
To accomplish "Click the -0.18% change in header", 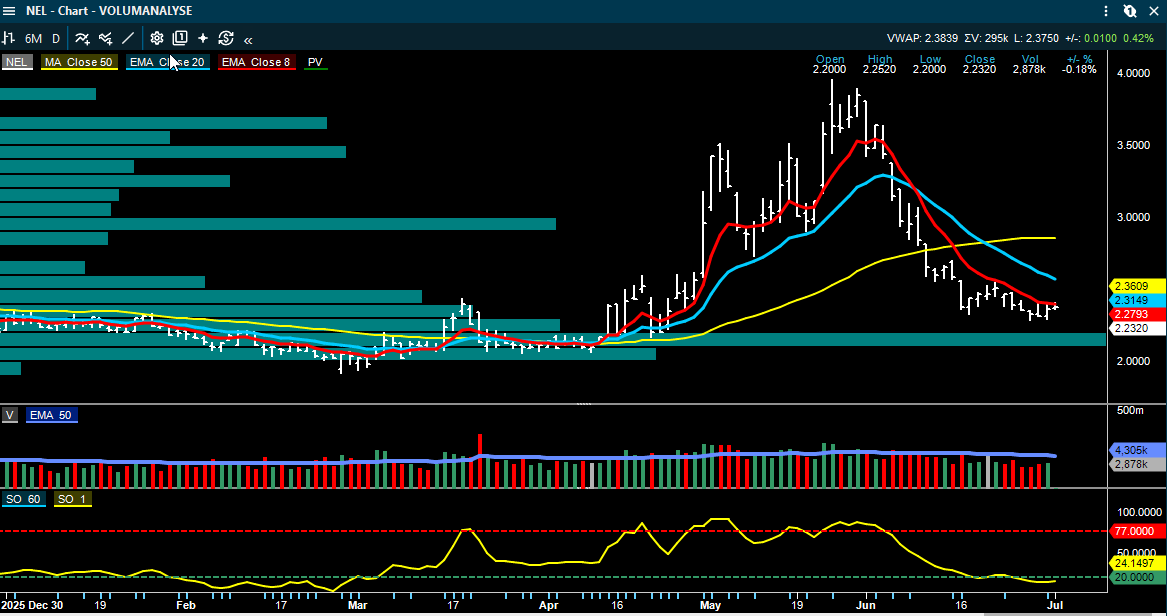I will point(1079,69).
